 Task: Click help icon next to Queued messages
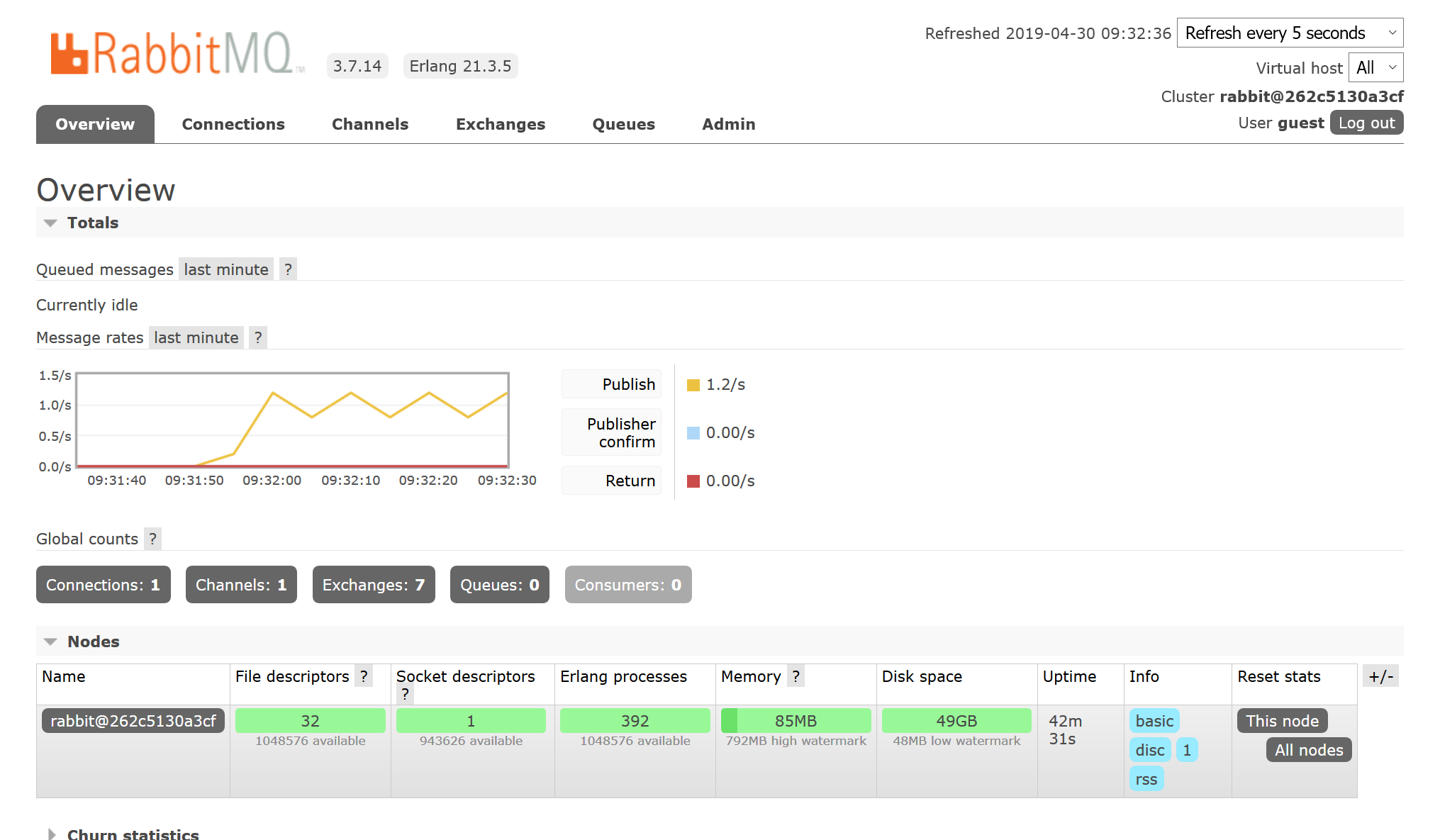pyautogui.click(x=288, y=269)
